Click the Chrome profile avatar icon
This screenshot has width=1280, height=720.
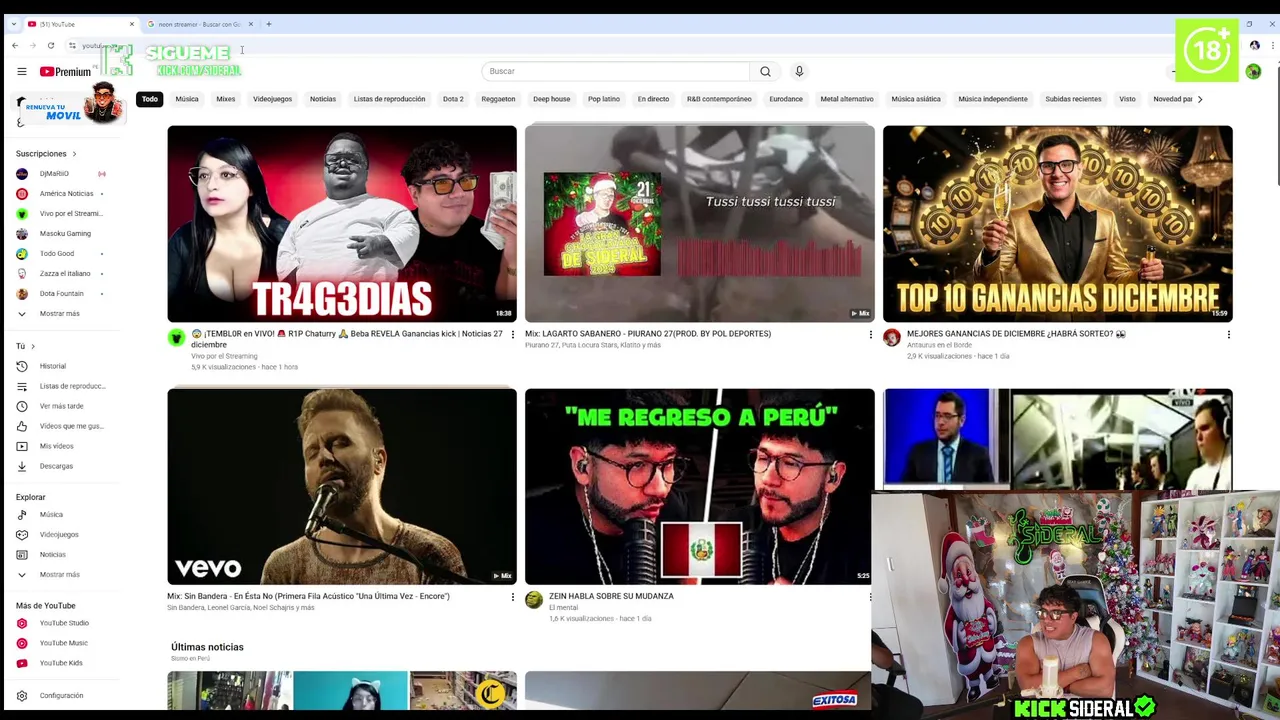1254,45
